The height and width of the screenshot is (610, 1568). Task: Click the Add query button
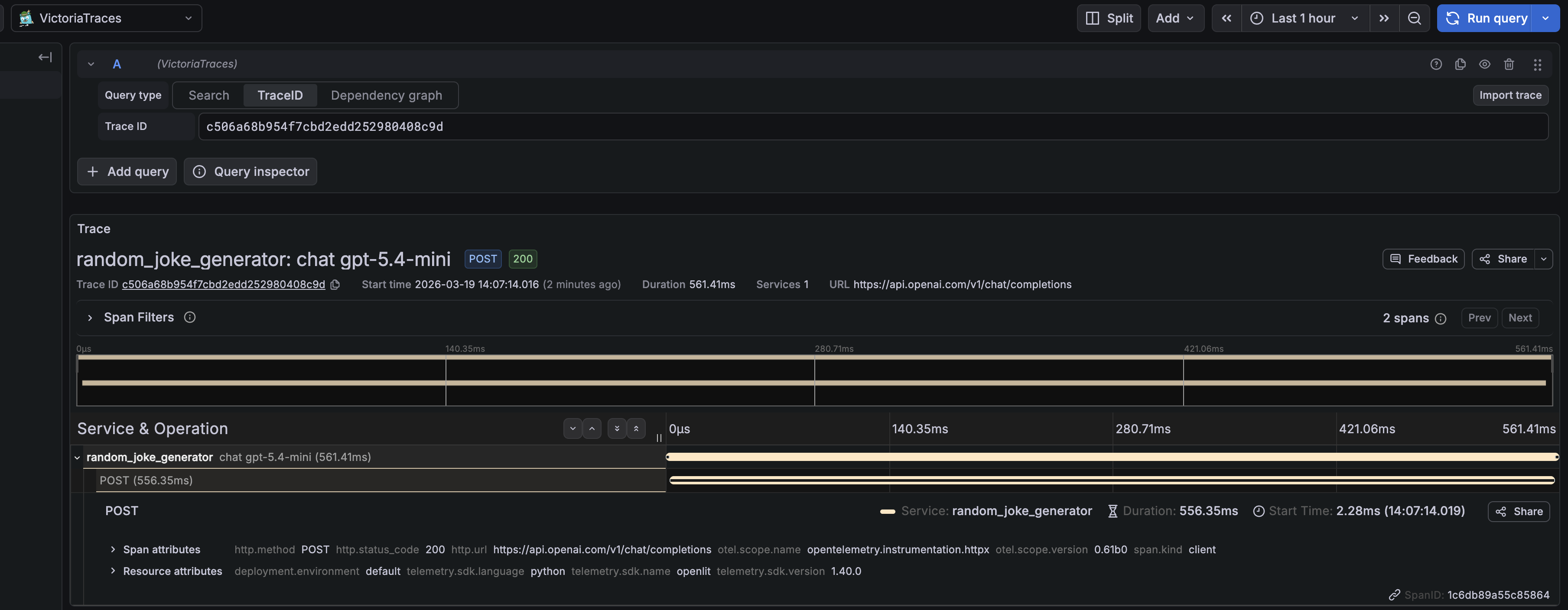pyautogui.click(x=127, y=172)
